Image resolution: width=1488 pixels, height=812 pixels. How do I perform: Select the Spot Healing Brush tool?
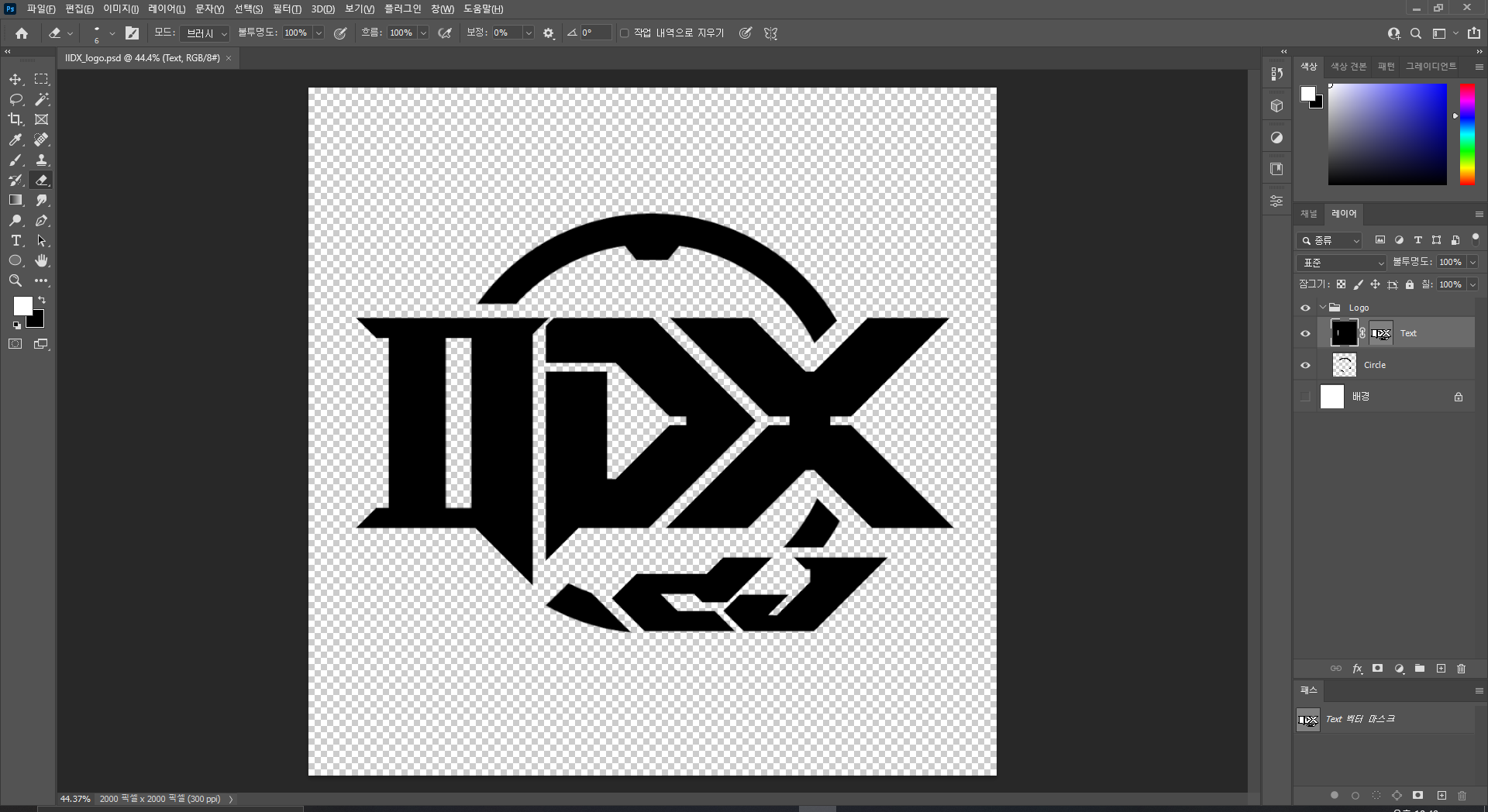[x=42, y=139]
